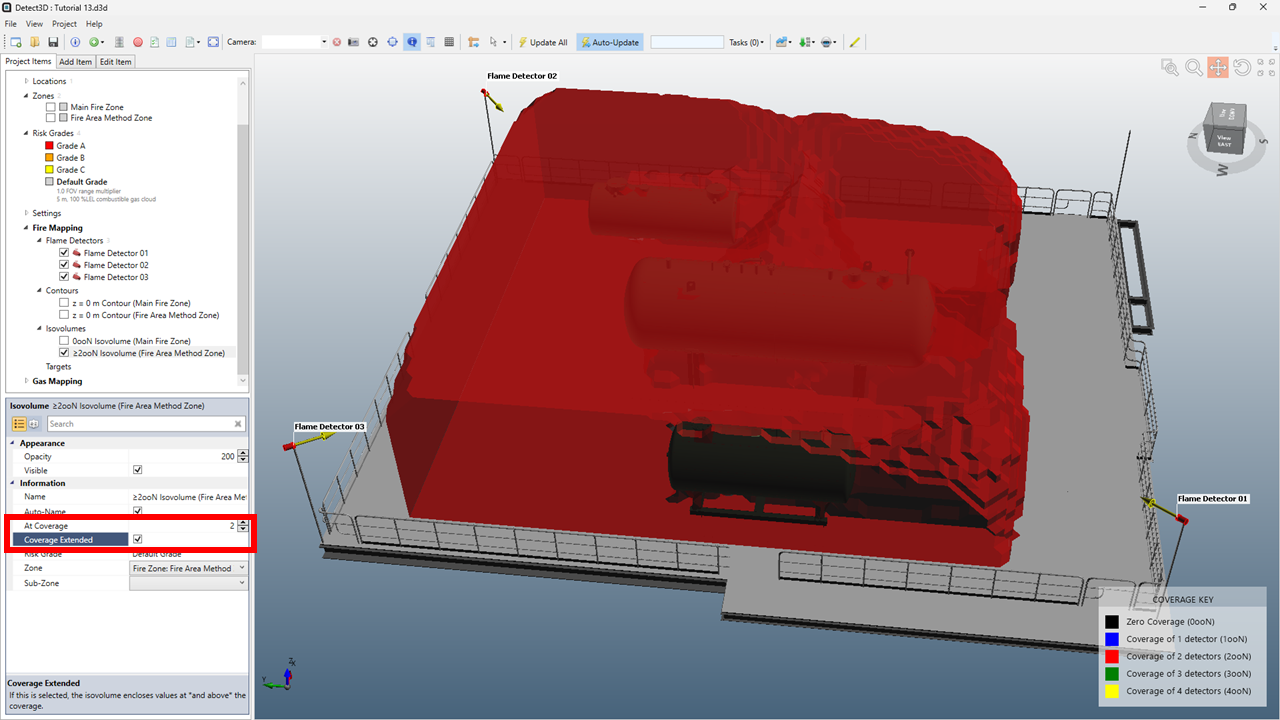Enable the z = 0 m Contour (Main Fire Zone)
This screenshot has width=1280, height=720.
coord(64,302)
